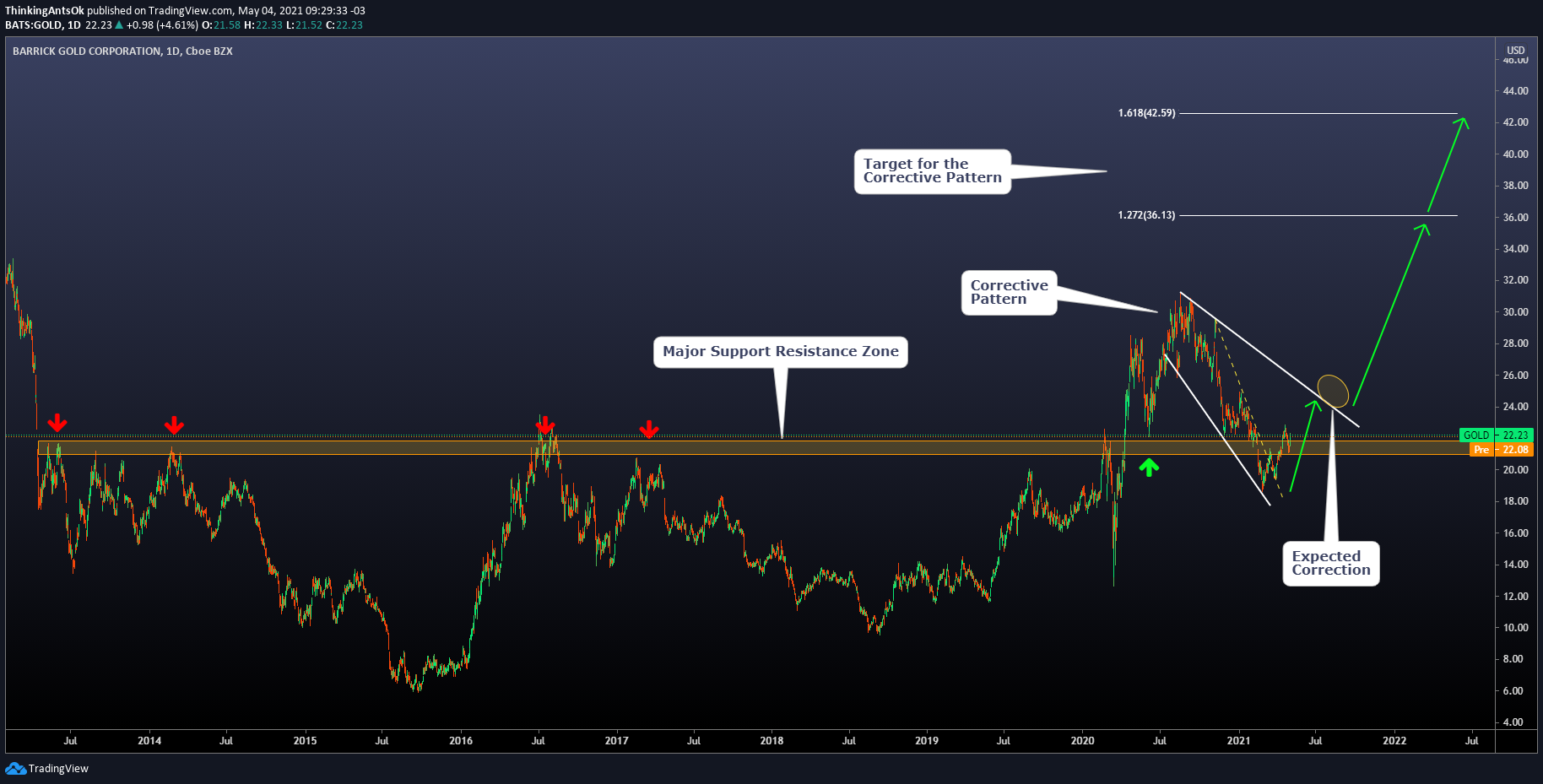Select the 'Corrective Pattern' callout box
Viewport: 1543px width, 784px height.
(x=1009, y=292)
